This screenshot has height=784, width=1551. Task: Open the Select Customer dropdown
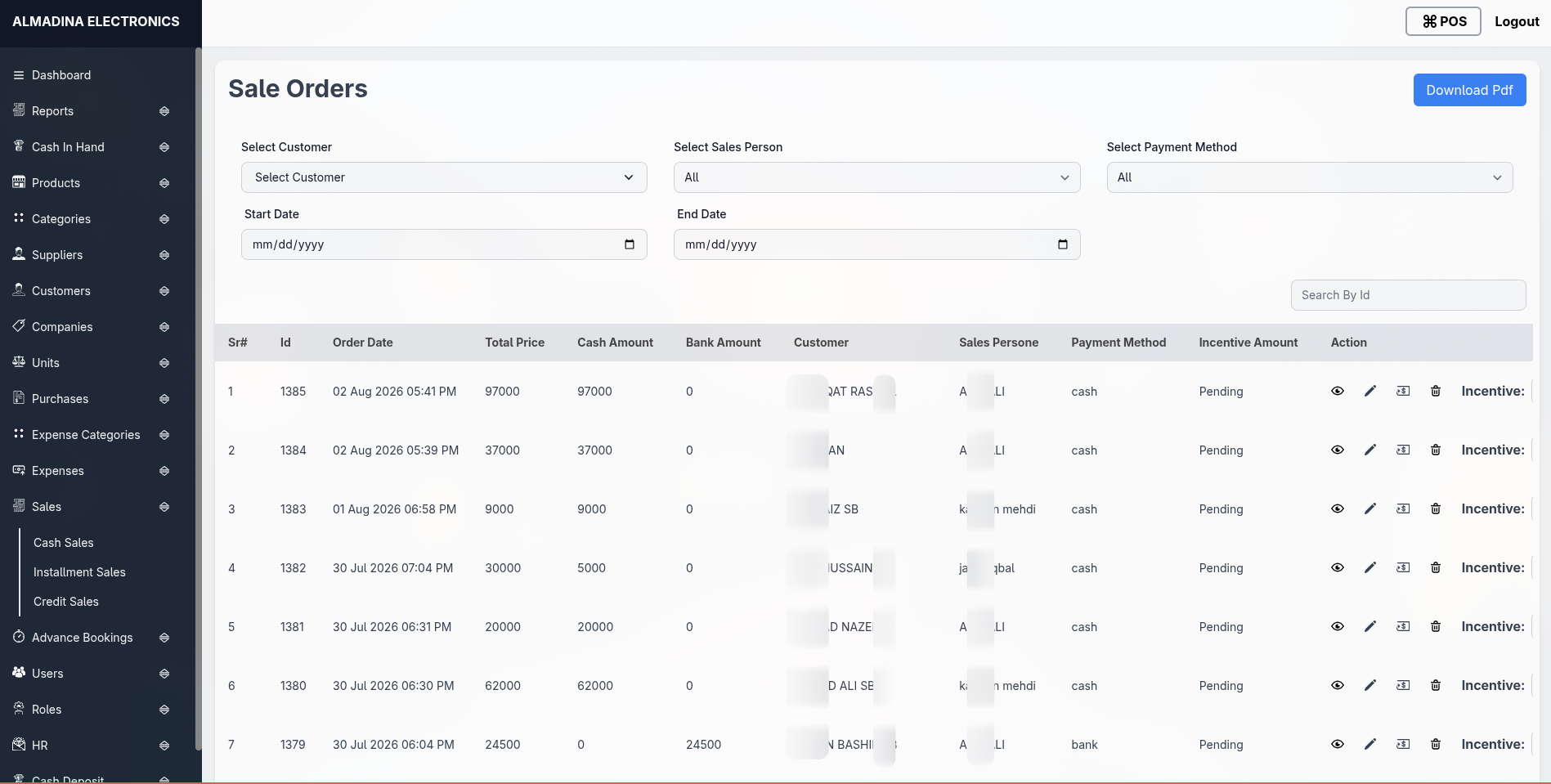click(444, 177)
